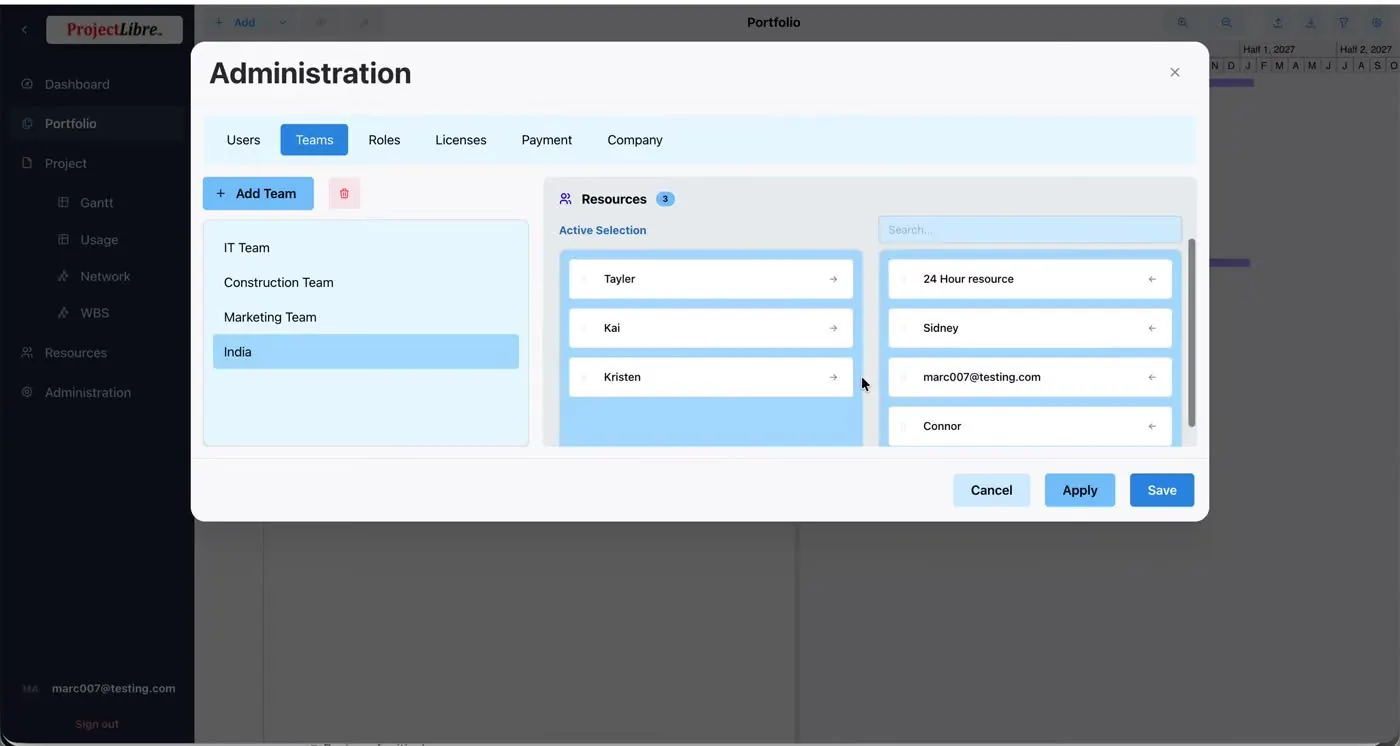1400x746 pixels.
Task: Add Connor using left arrow icon
Action: (1152, 426)
